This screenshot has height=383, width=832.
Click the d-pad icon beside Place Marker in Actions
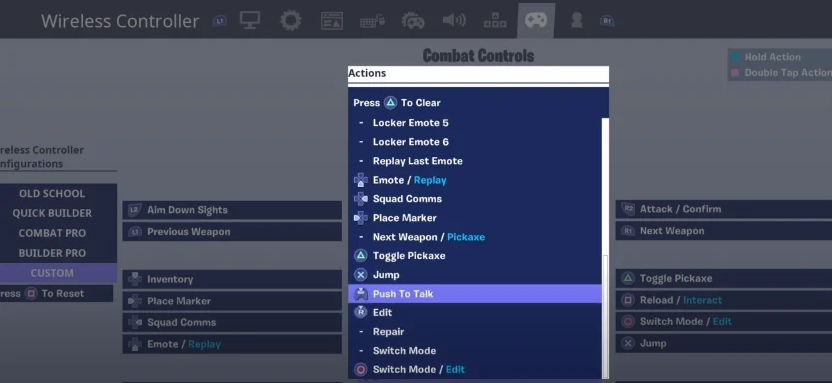tap(361, 217)
